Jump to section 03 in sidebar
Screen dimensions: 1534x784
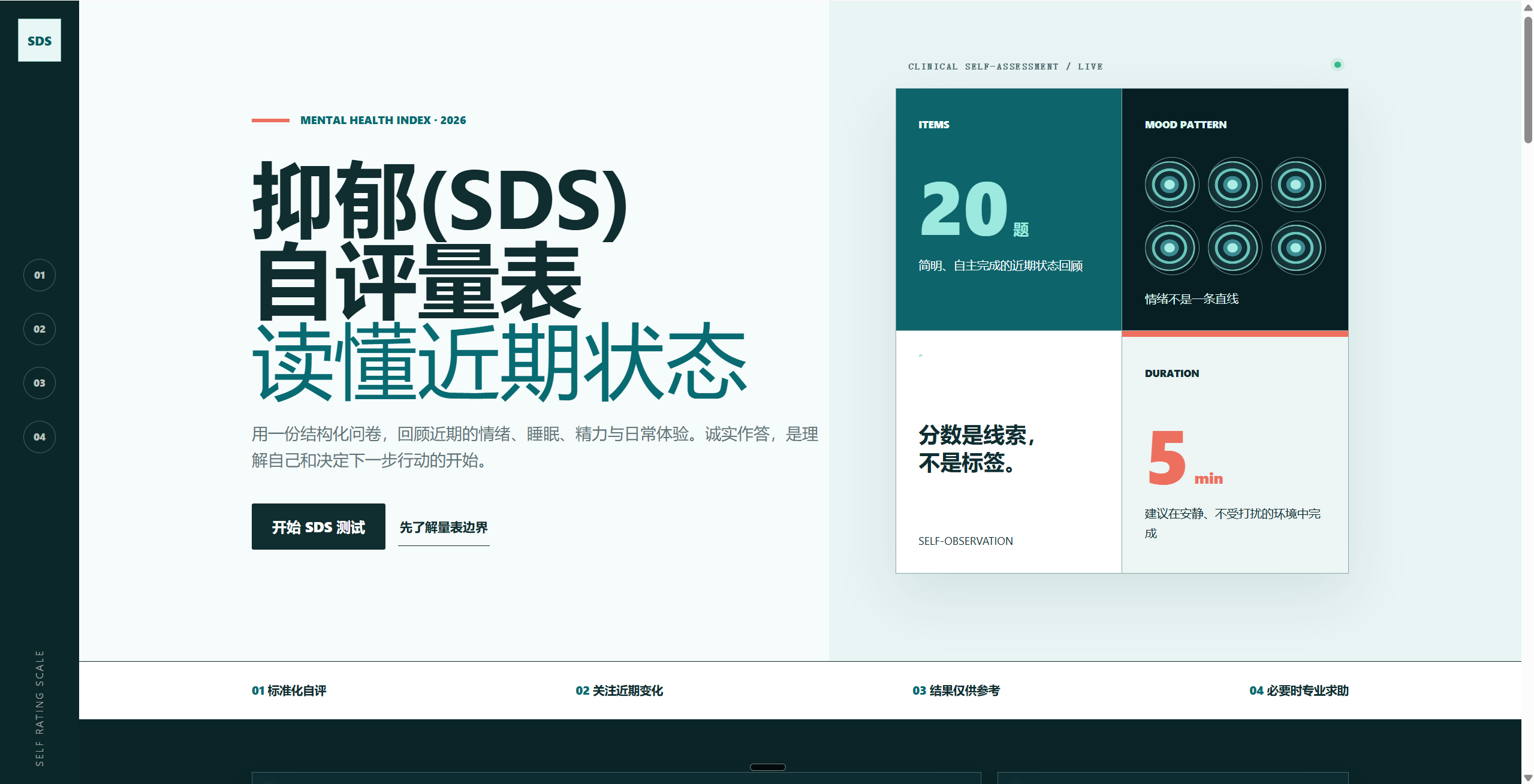click(40, 383)
